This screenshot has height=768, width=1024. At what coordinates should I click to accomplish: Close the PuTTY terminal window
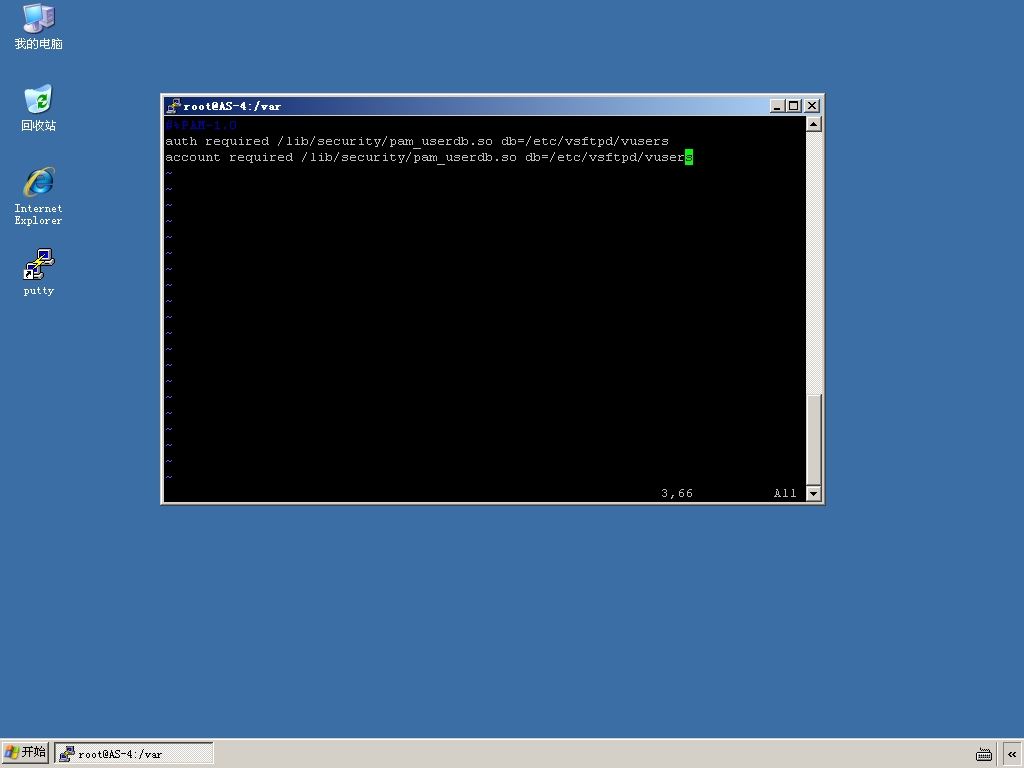point(812,106)
